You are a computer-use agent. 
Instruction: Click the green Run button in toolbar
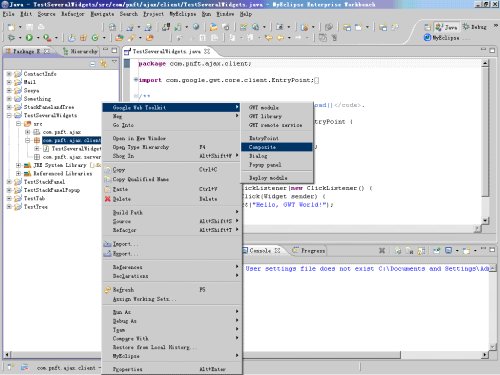(29, 38)
